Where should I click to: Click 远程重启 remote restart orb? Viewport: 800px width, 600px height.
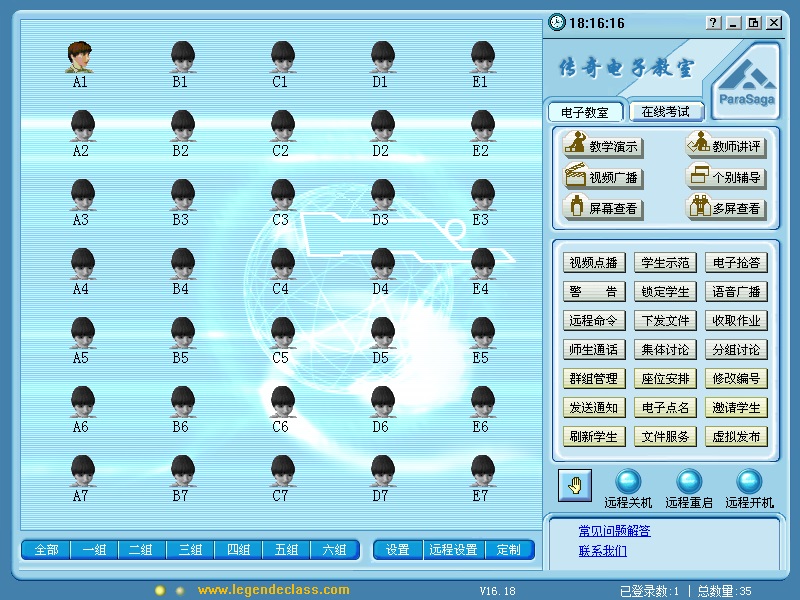click(x=689, y=481)
